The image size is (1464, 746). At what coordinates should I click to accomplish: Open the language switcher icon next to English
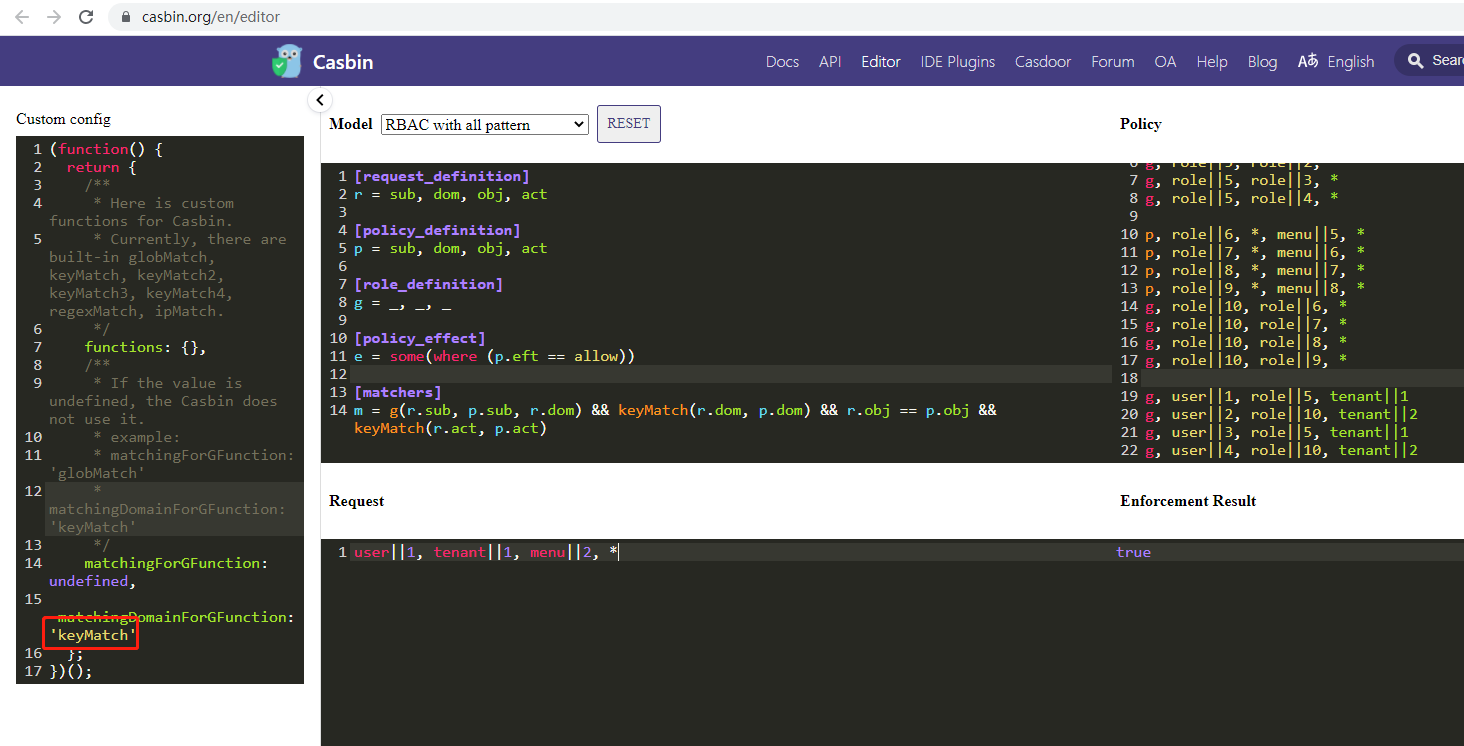[x=1308, y=61]
